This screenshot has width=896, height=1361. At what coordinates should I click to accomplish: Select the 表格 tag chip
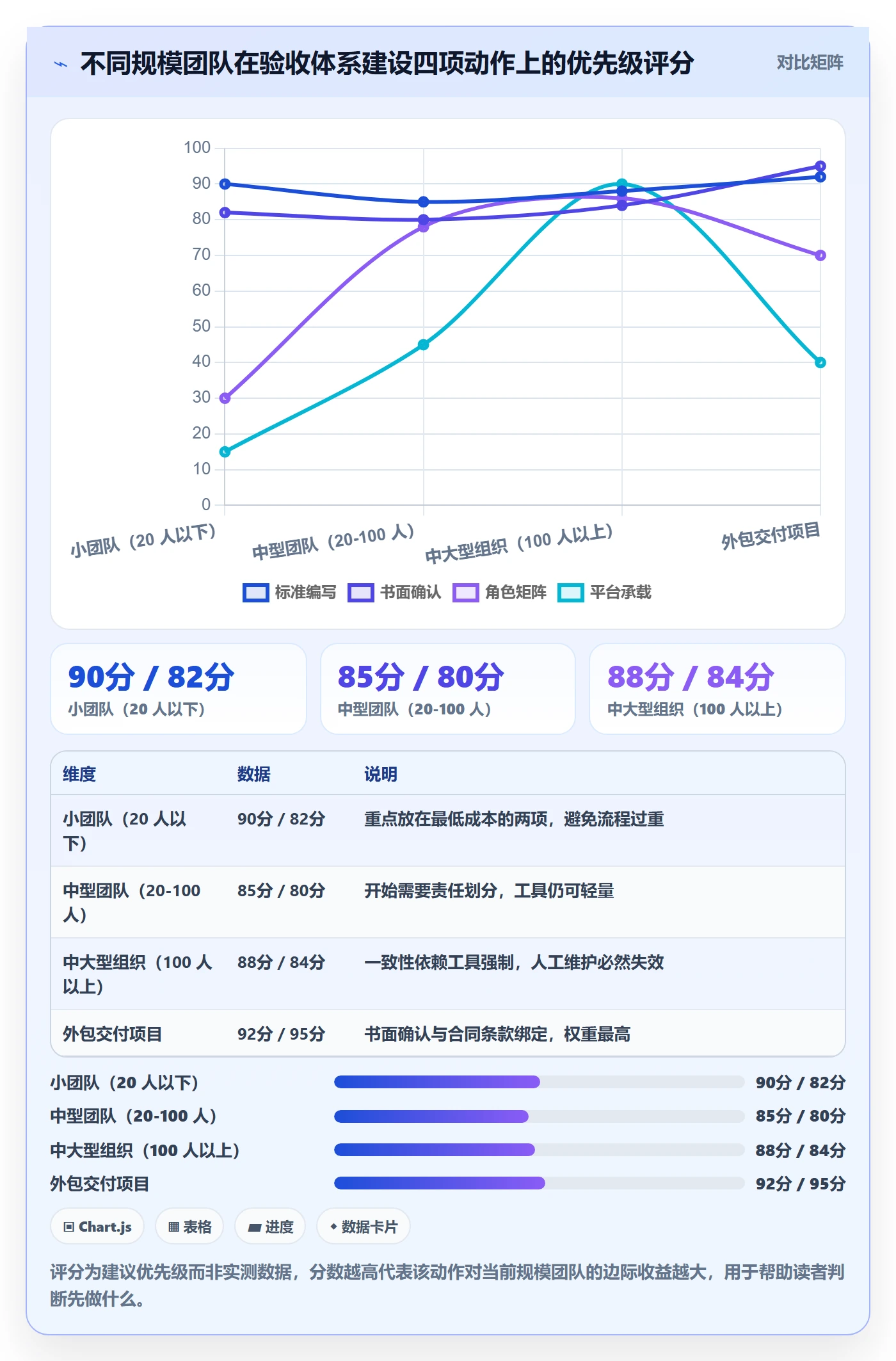coord(189,1227)
